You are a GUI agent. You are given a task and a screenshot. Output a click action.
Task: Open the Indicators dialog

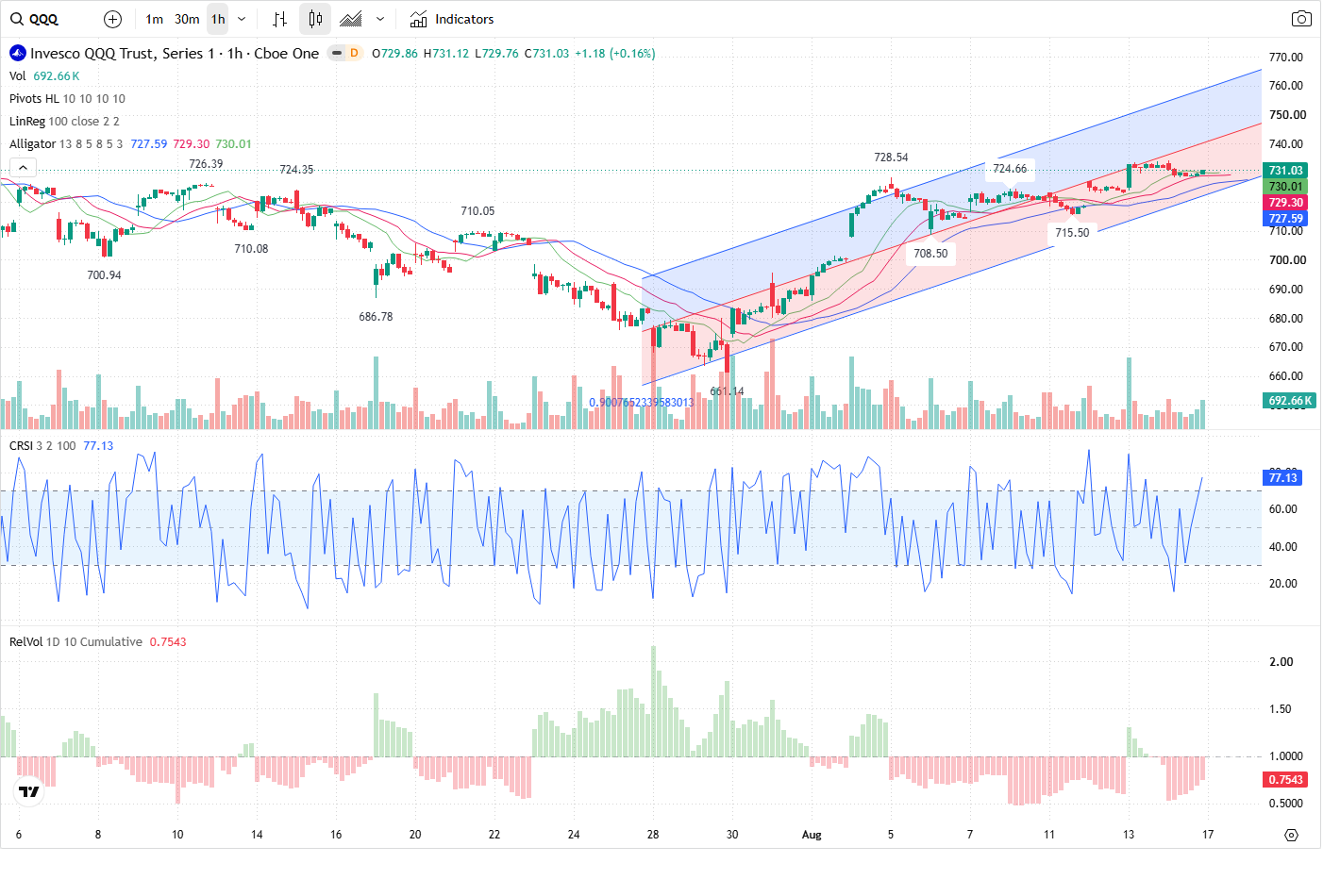point(452,19)
